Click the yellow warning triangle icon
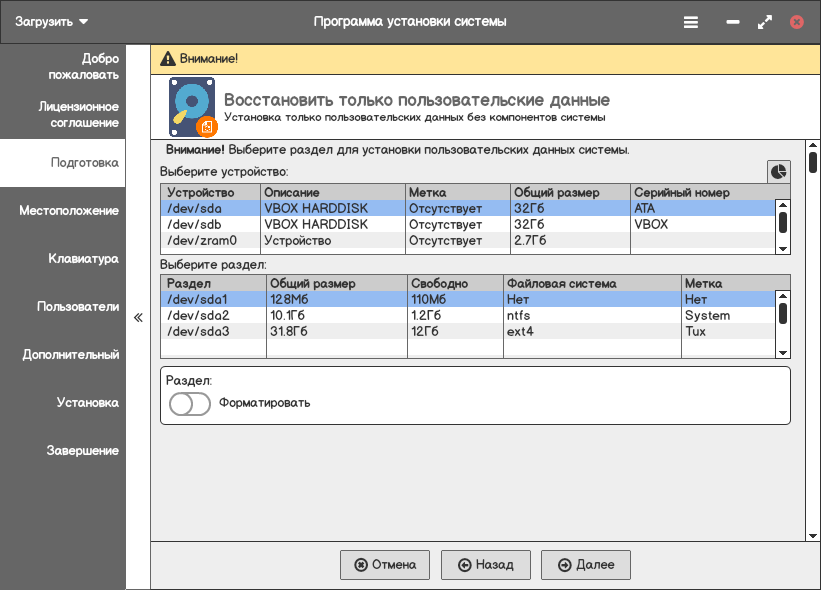The height and width of the screenshot is (590, 821). pos(166,59)
